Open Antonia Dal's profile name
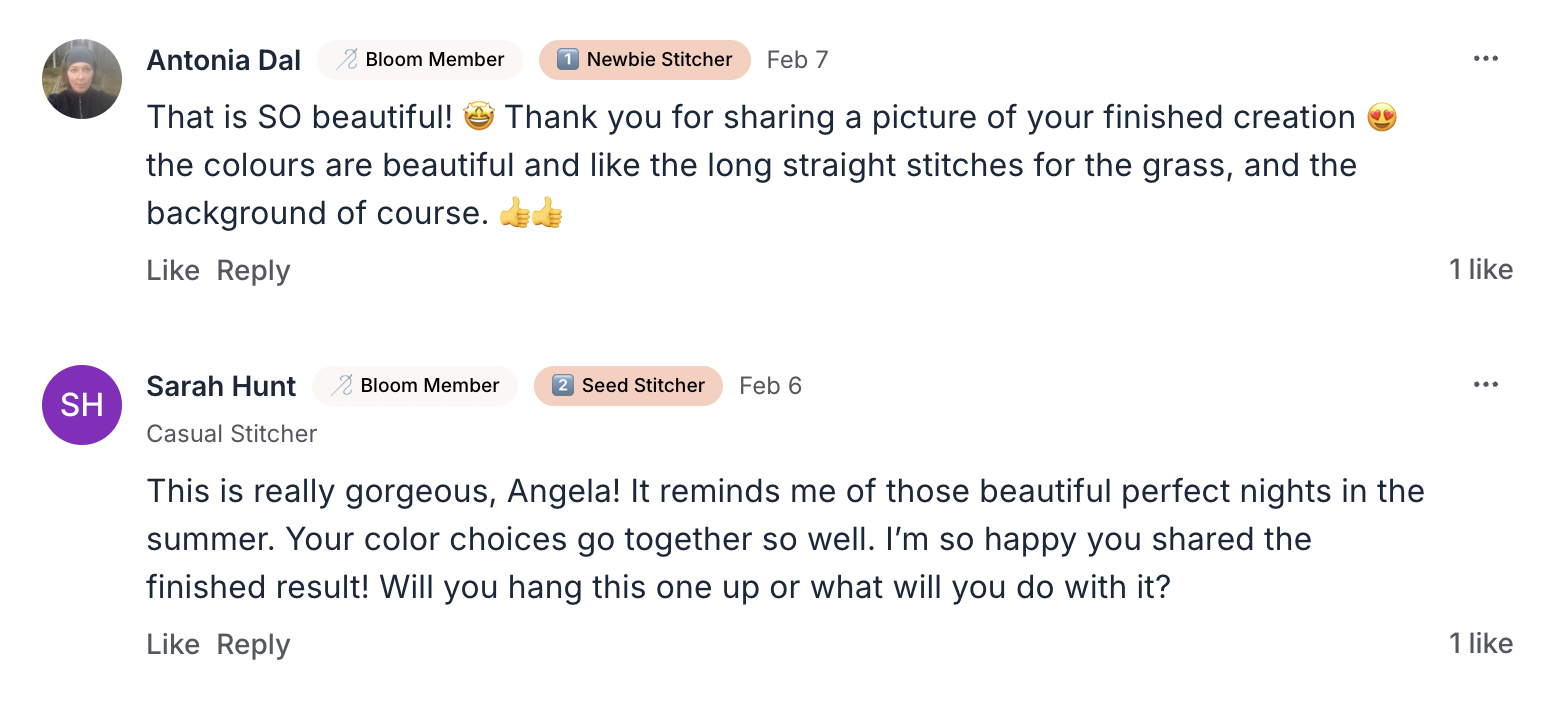The height and width of the screenshot is (706, 1556). click(x=223, y=59)
